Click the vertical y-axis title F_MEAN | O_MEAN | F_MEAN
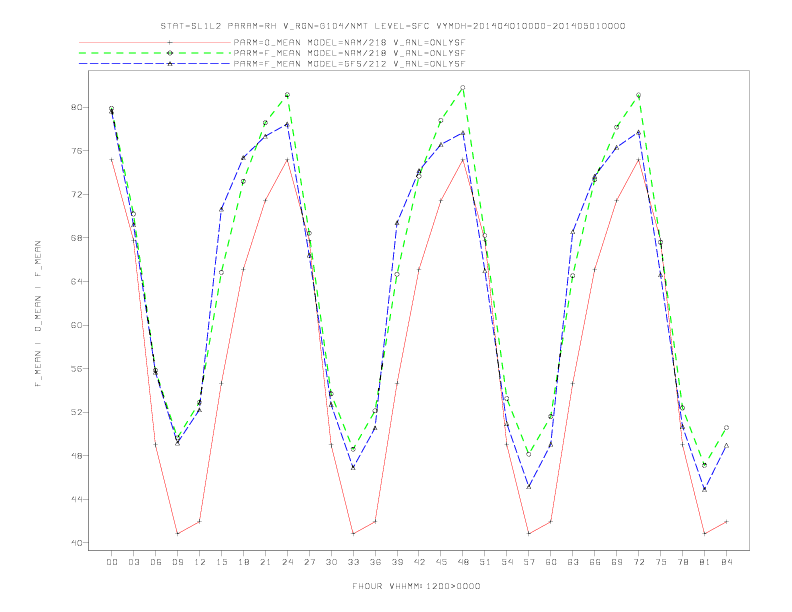Viewport: 792px width, 612px height. 38,314
